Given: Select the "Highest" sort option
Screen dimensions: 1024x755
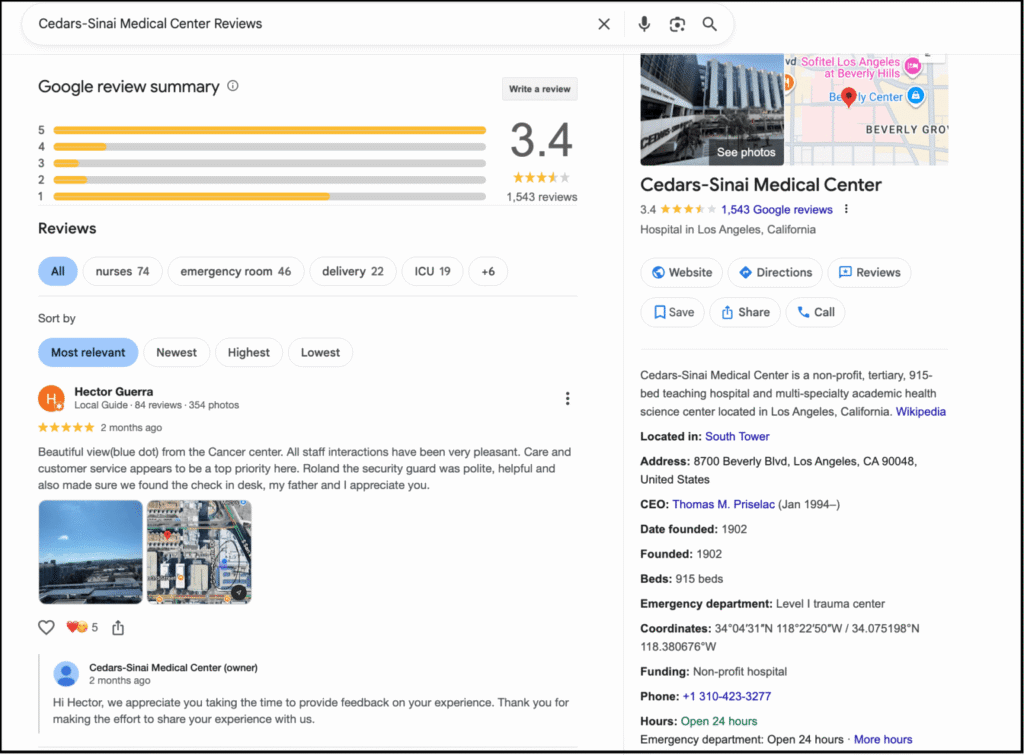Looking at the screenshot, I should pyautogui.click(x=249, y=352).
